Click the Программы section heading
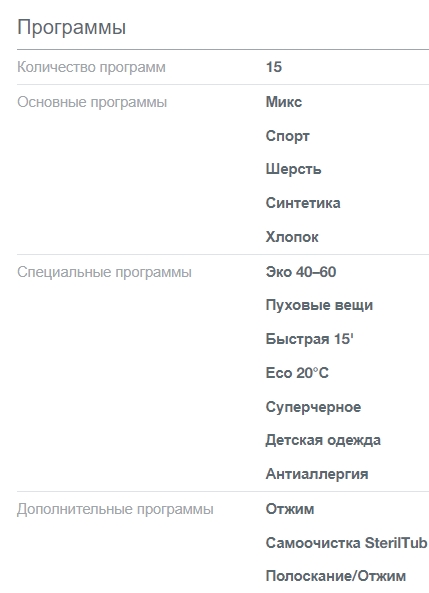The image size is (429, 593). click(x=72, y=28)
